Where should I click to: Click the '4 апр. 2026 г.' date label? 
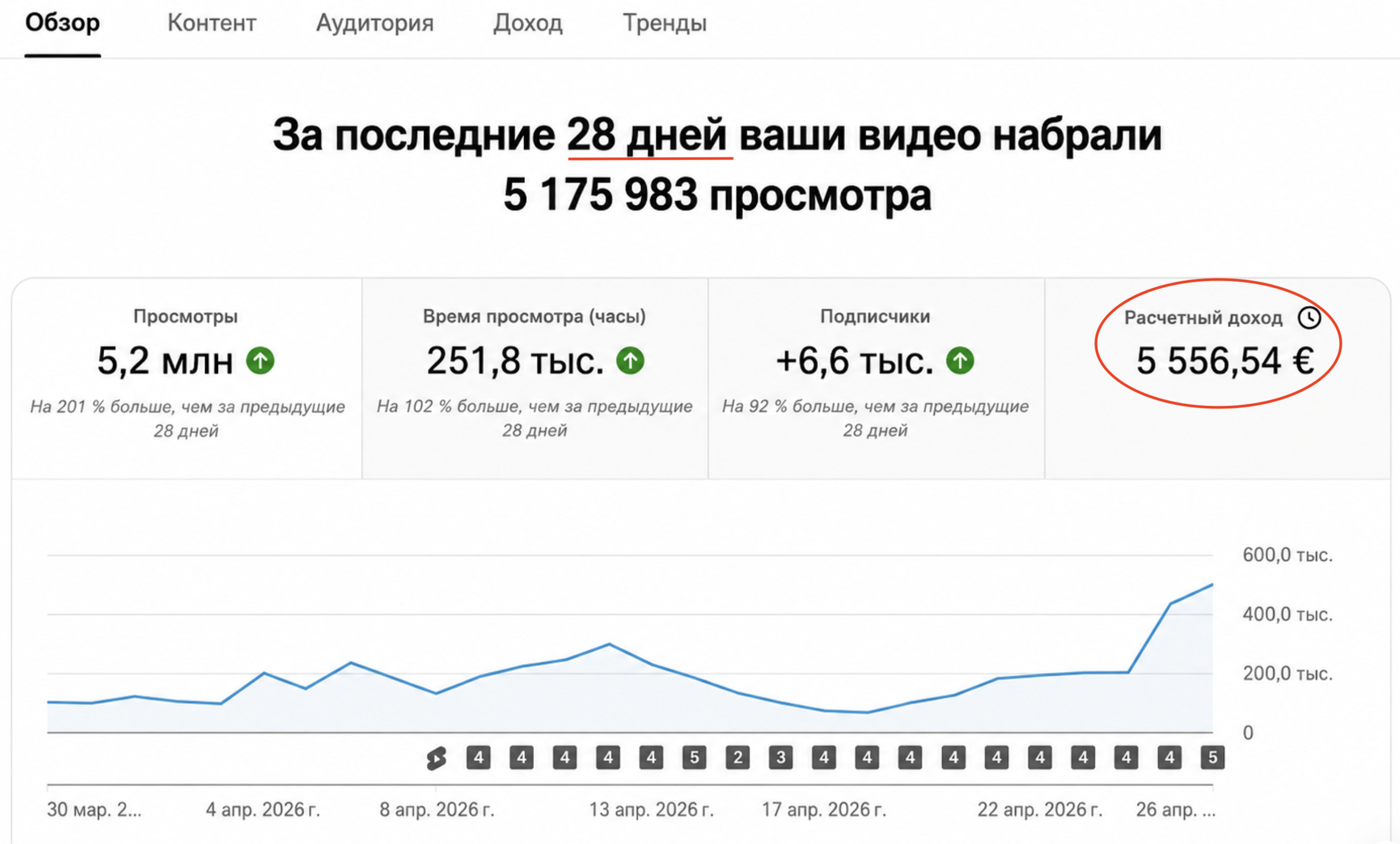[262, 809]
